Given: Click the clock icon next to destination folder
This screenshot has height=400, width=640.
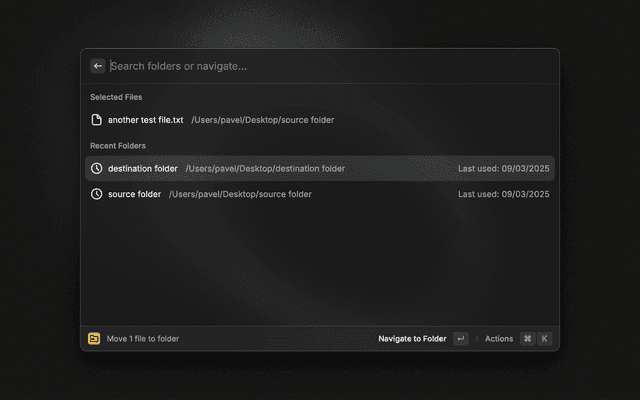Looking at the screenshot, I should (97, 169).
